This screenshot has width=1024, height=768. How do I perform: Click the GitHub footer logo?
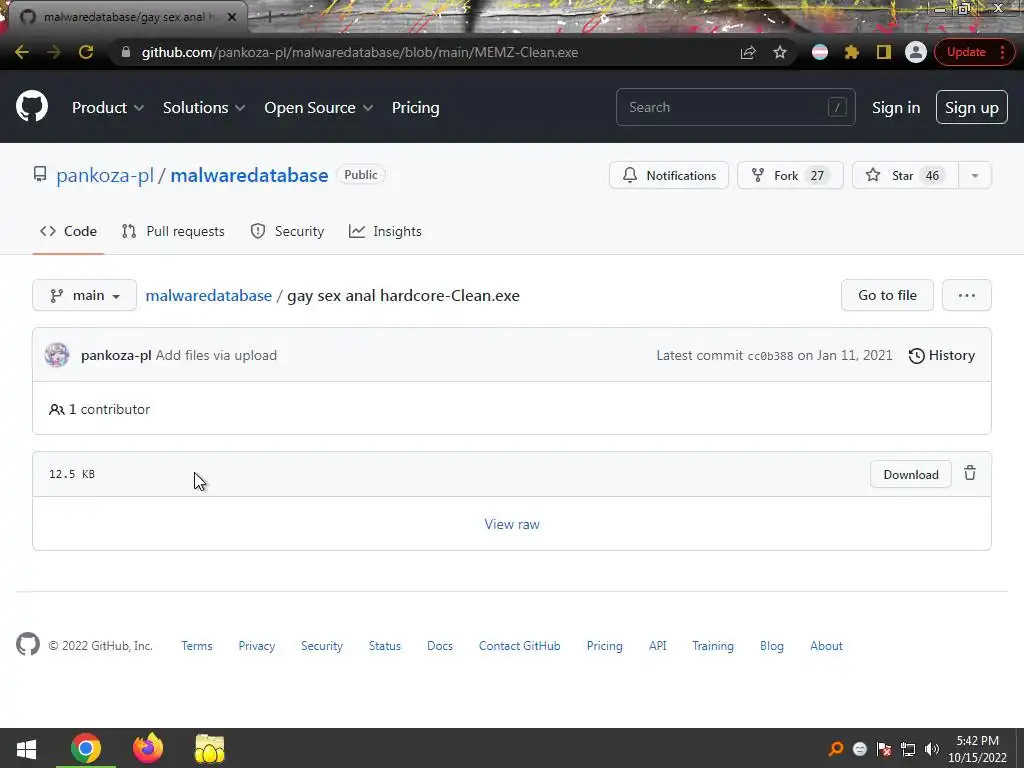click(27, 645)
